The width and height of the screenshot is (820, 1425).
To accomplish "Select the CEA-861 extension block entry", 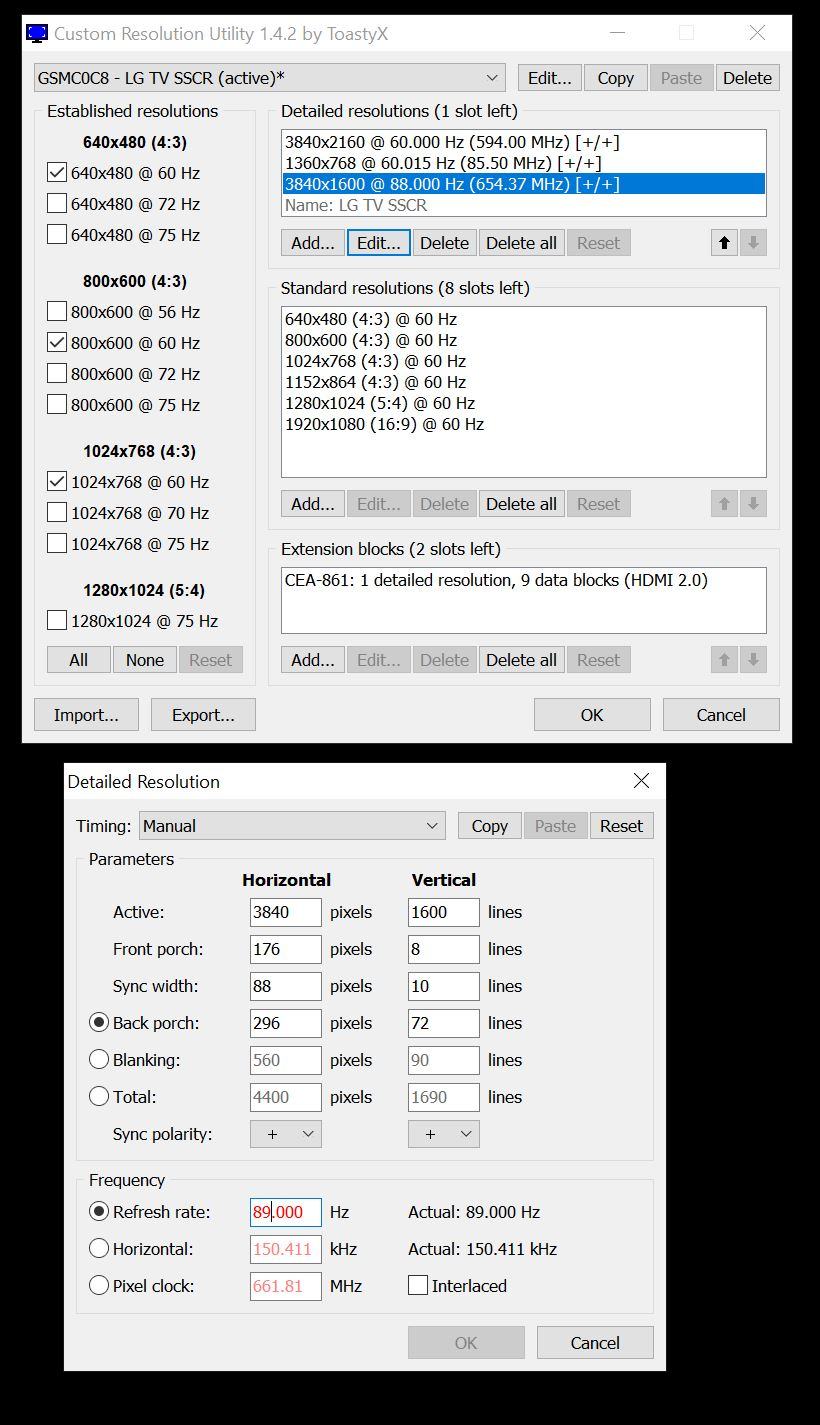I will click(x=524, y=580).
